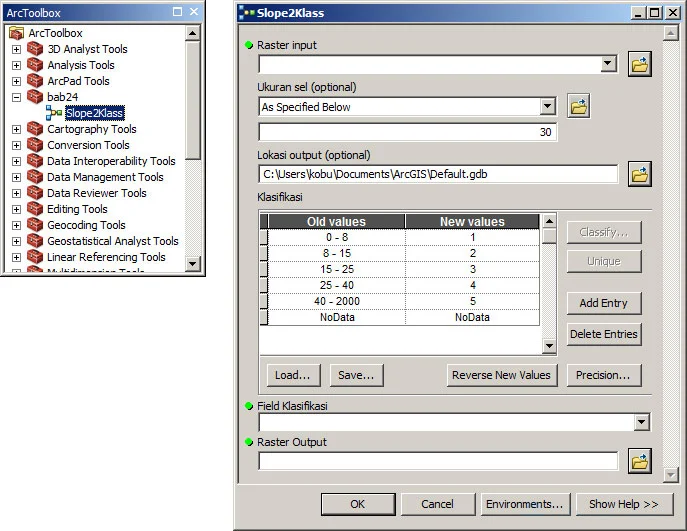Click the Old values column header
The height and width of the screenshot is (531, 687).
(x=336, y=222)
